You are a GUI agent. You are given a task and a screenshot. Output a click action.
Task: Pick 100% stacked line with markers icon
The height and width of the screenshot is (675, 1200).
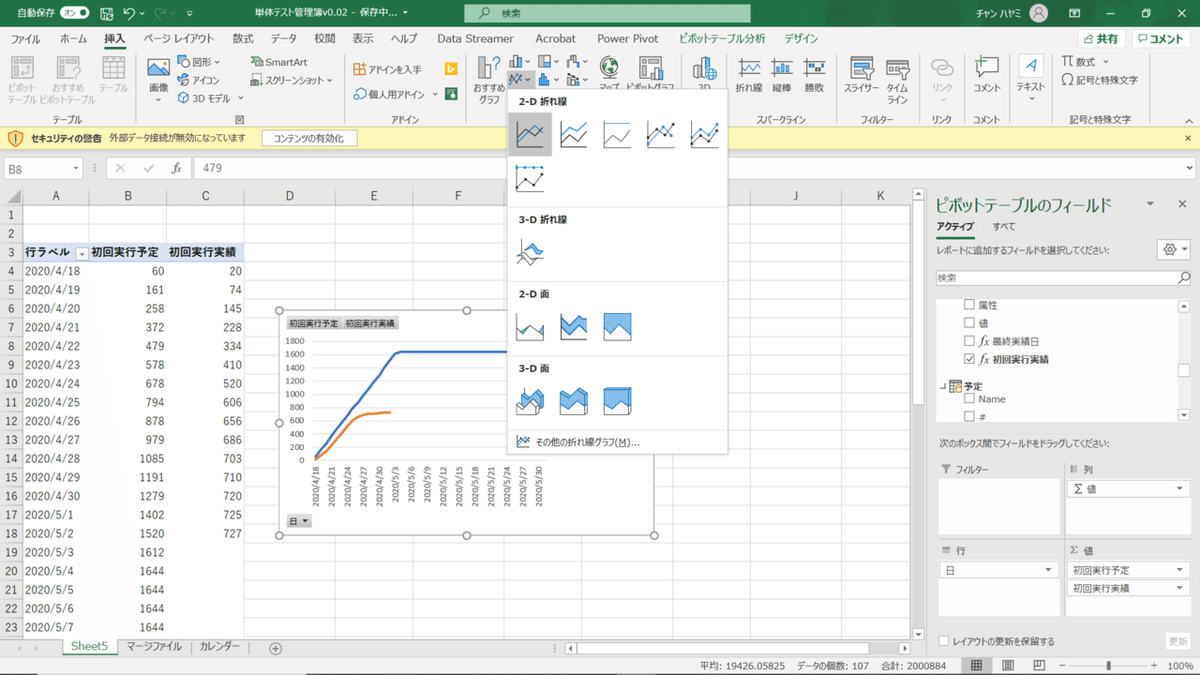pyautogui.click(x=530, y=178)
